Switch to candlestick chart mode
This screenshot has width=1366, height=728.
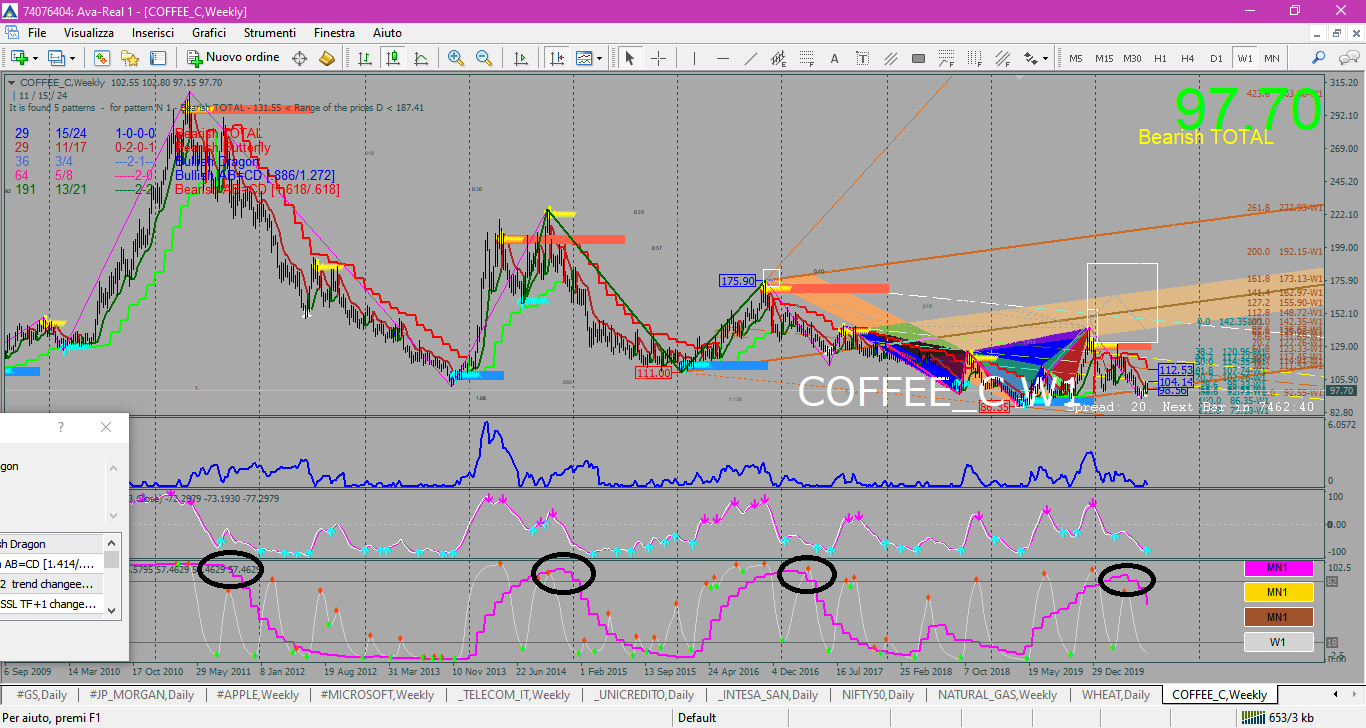tap(394, 58)
